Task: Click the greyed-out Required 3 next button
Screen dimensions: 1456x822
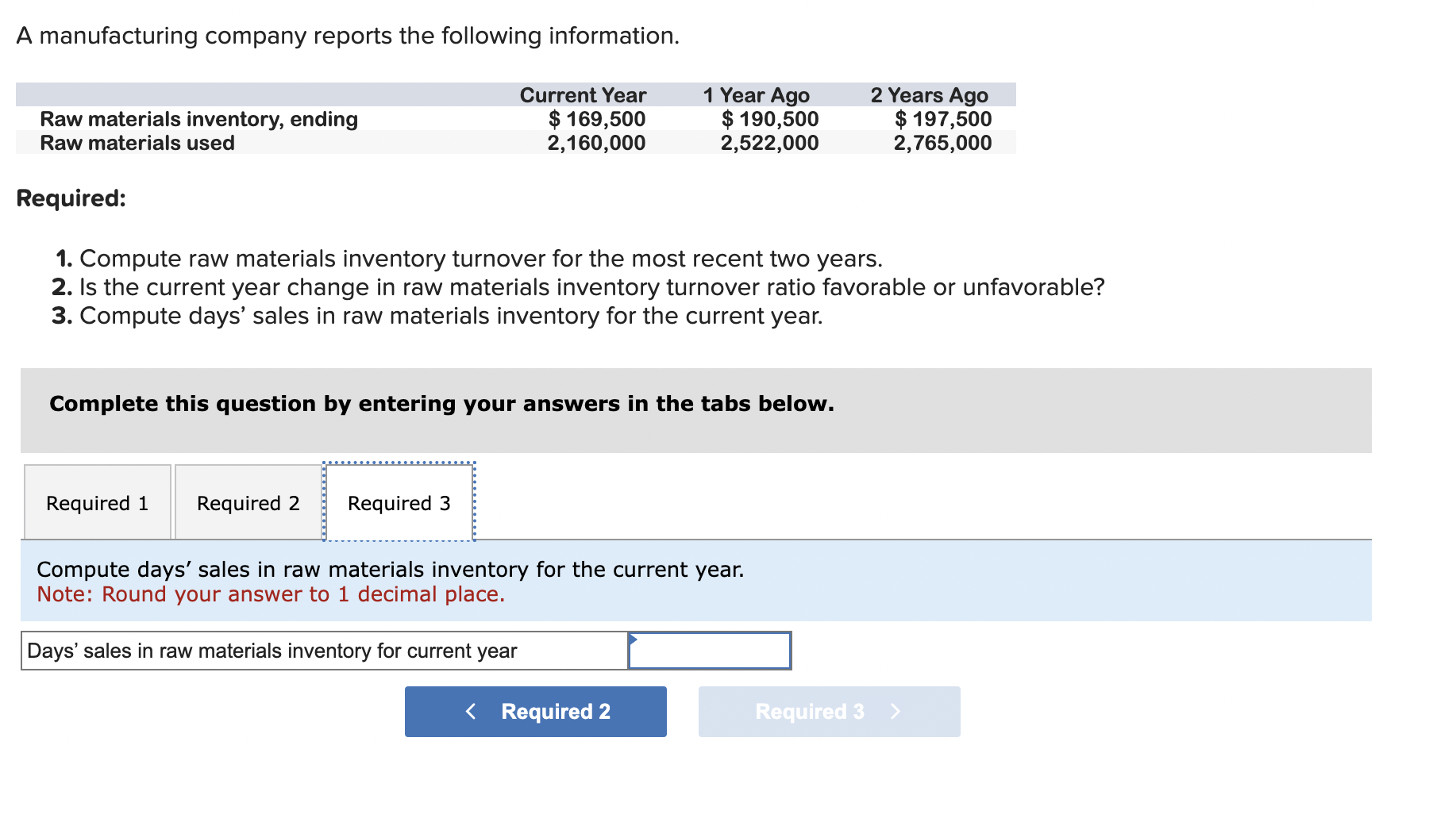Action: (829, 712)
